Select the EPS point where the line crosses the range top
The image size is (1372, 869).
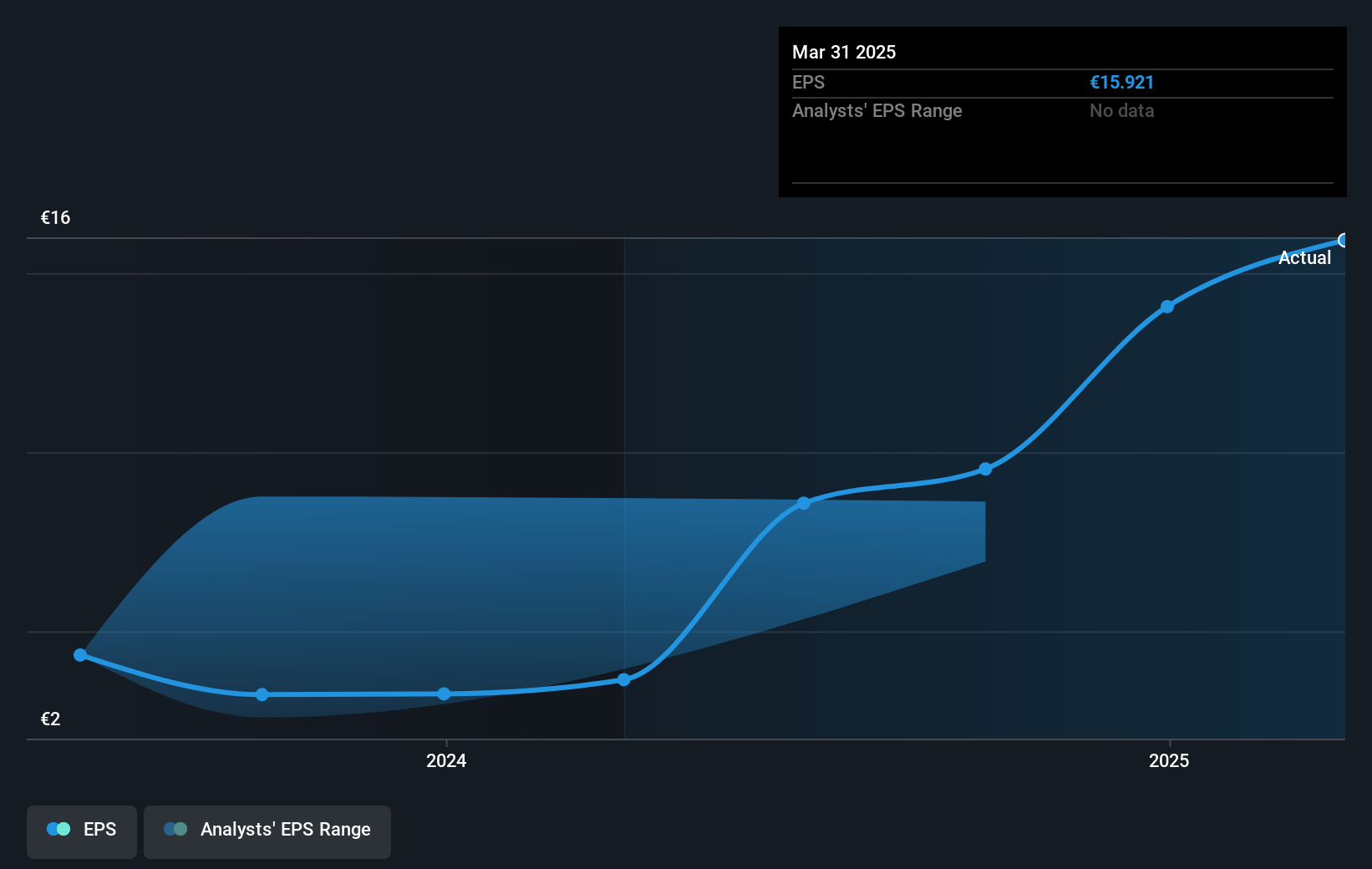(x=804, y=503)
